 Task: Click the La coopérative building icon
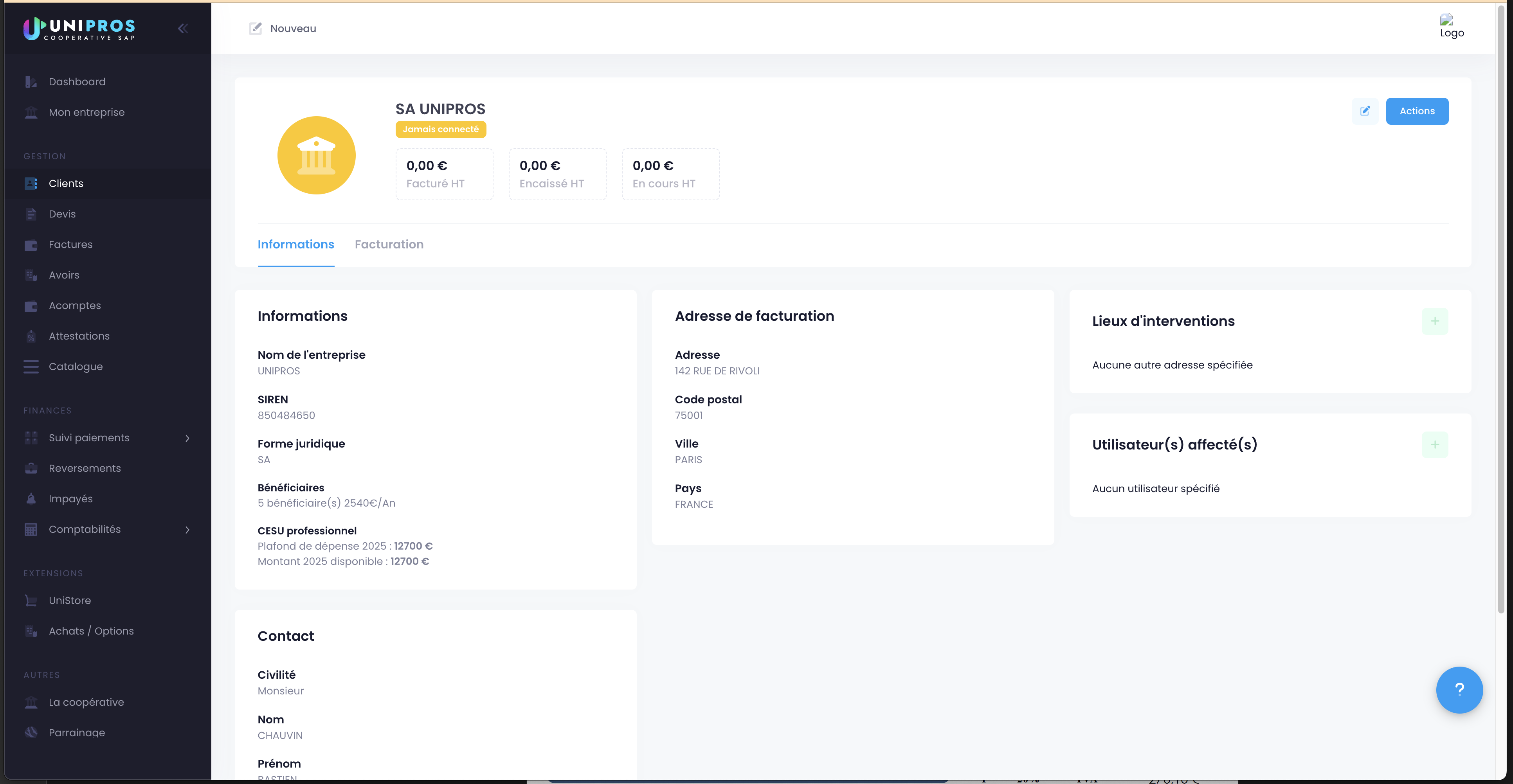click(x=31, y=702)
